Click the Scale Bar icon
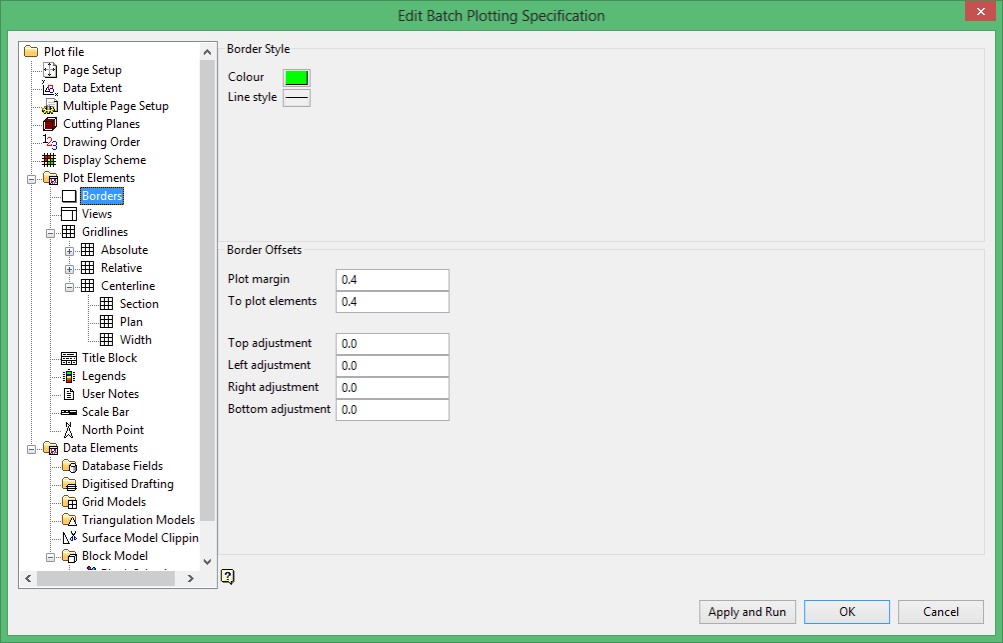 tap(68, 412)
